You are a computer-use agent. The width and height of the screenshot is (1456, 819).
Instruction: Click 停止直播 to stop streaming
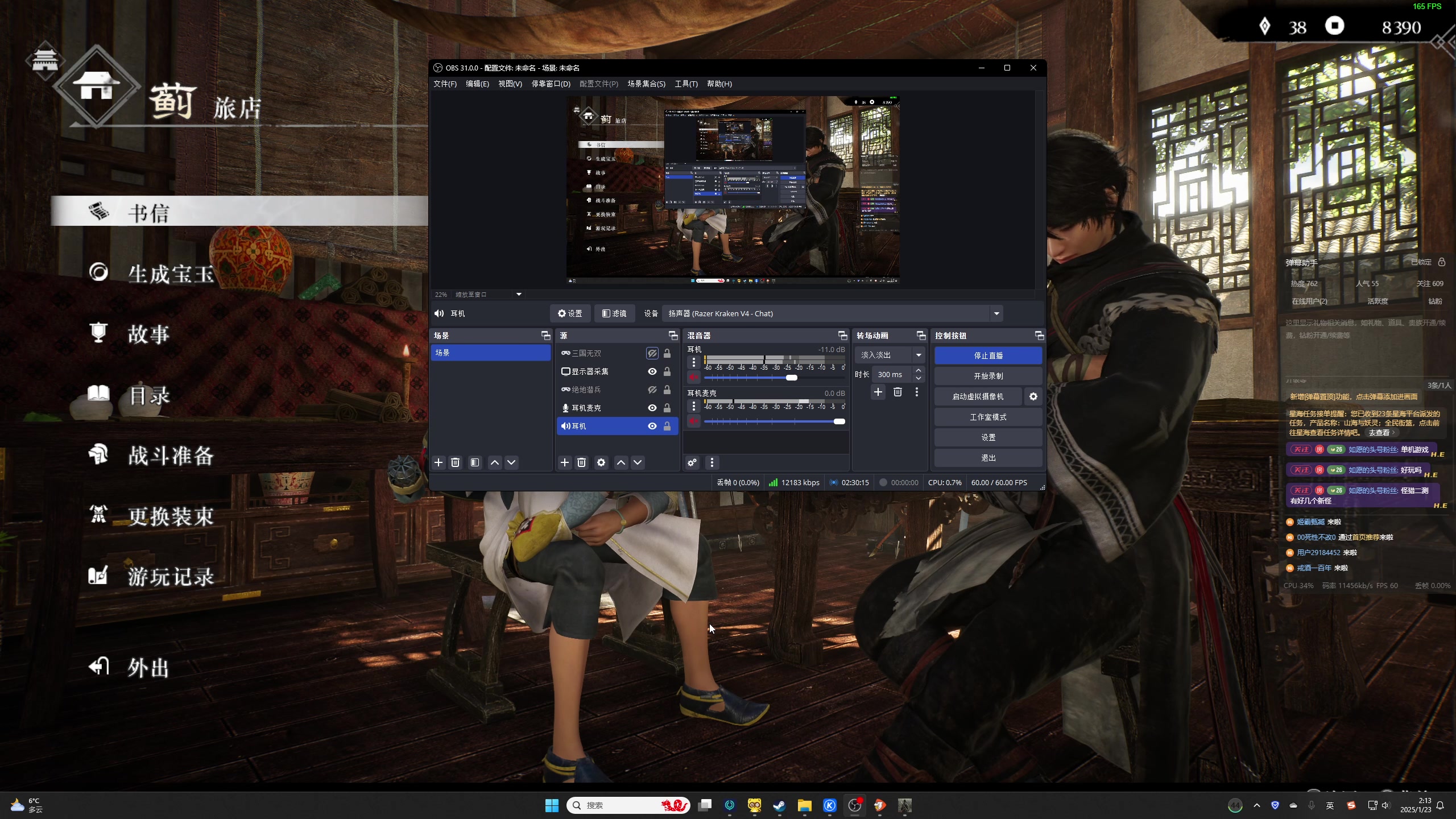[x=988, y=355]
